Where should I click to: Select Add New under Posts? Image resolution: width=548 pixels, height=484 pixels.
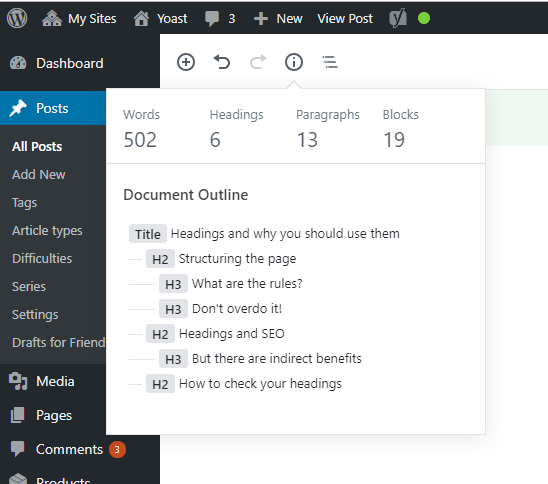[38, 174]
